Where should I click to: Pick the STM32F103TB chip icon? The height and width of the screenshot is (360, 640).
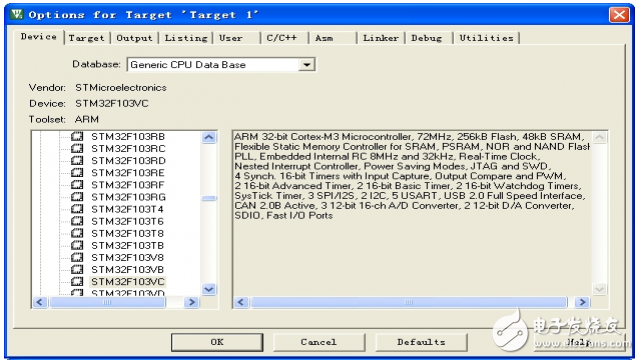pyautogui.click(x=77, y=245)
